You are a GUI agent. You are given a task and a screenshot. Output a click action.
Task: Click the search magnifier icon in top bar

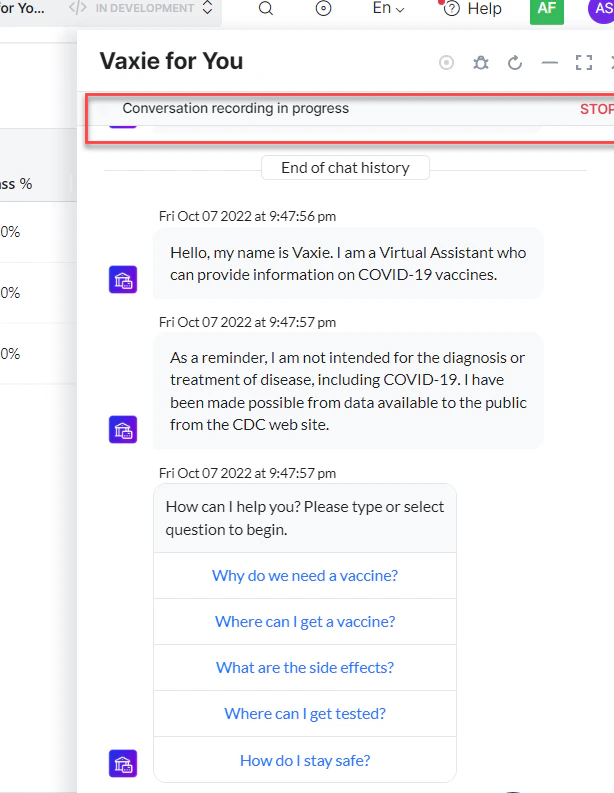pos(266,9)
